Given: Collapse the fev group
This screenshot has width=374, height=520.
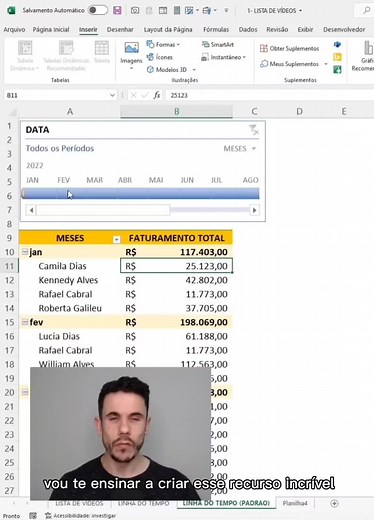Looking at the screenshot, I should (25, 322).
